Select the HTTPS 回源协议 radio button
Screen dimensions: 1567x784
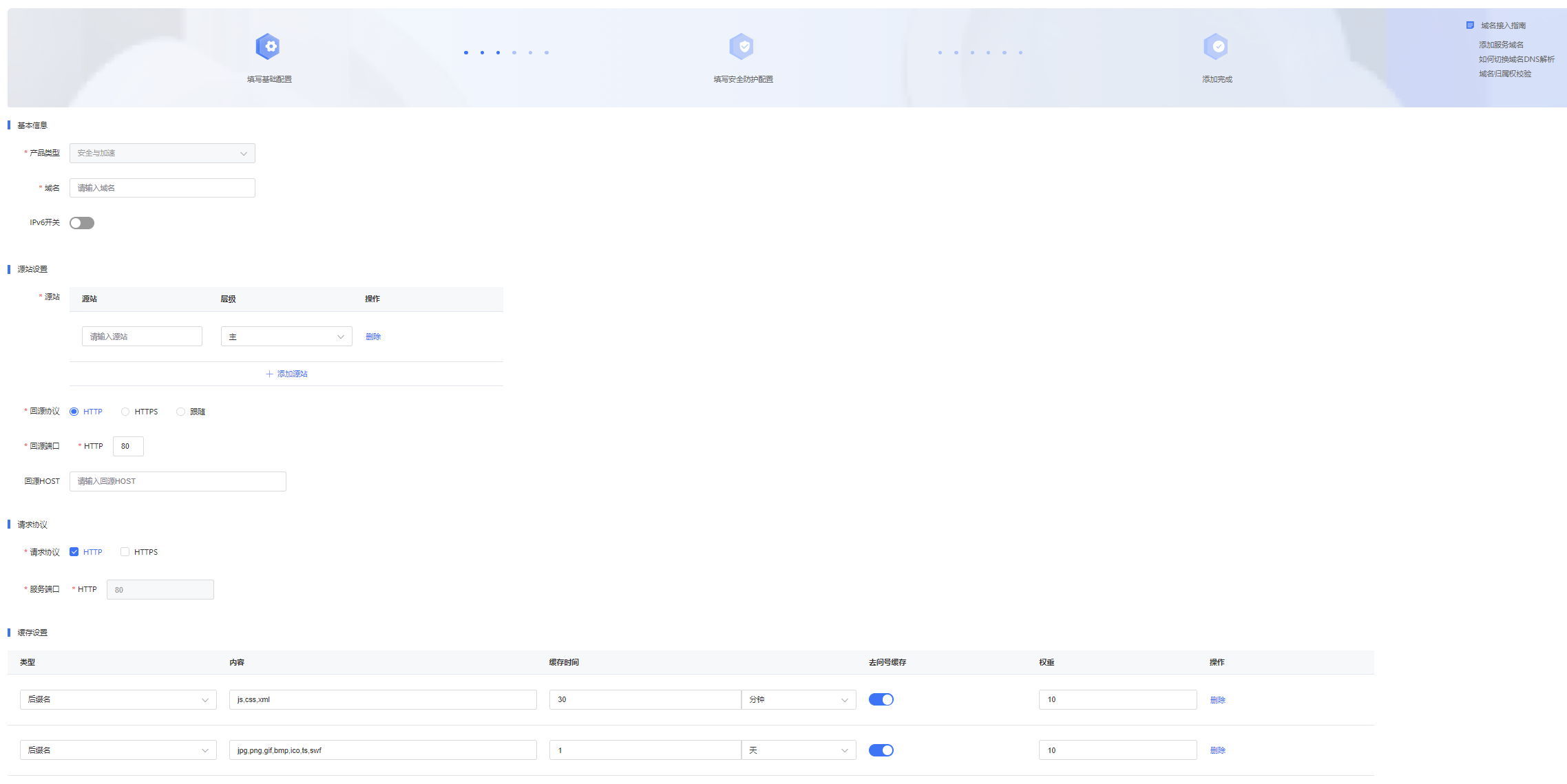(125, 412)
